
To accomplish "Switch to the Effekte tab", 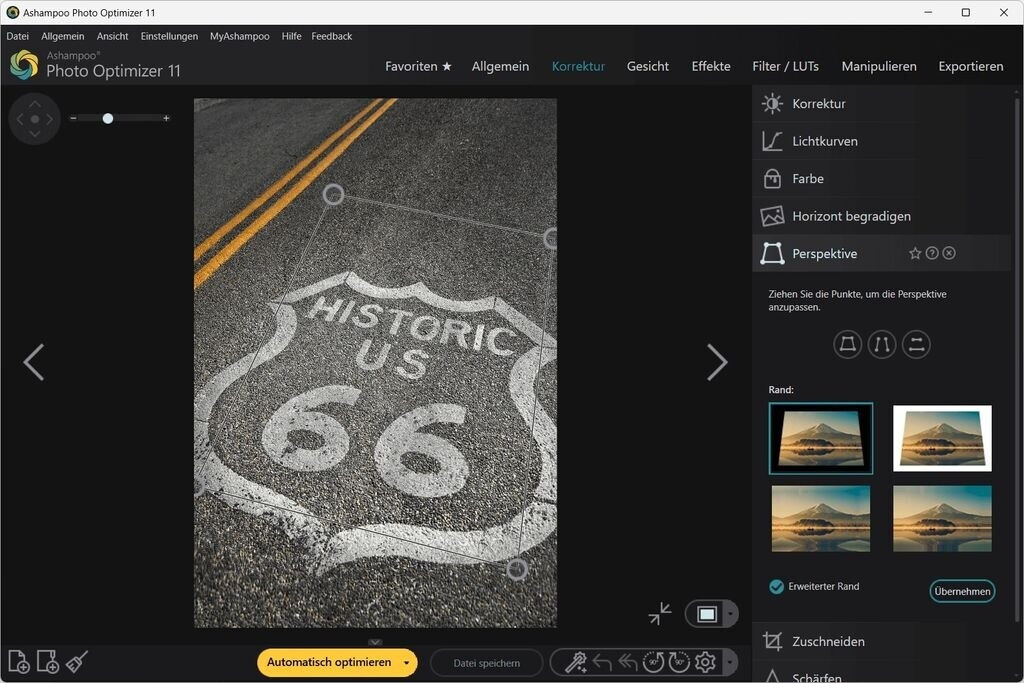I will pos(711,67).
